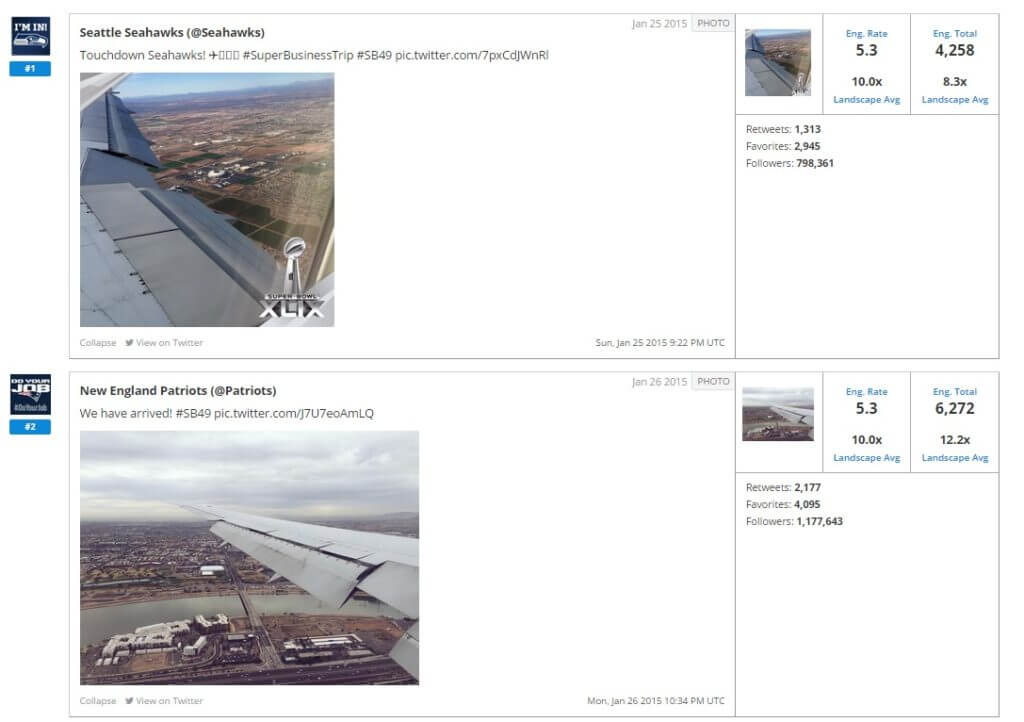View the Patriots tweet on Twitter
Screen dimensions: 1024x722
165,701
